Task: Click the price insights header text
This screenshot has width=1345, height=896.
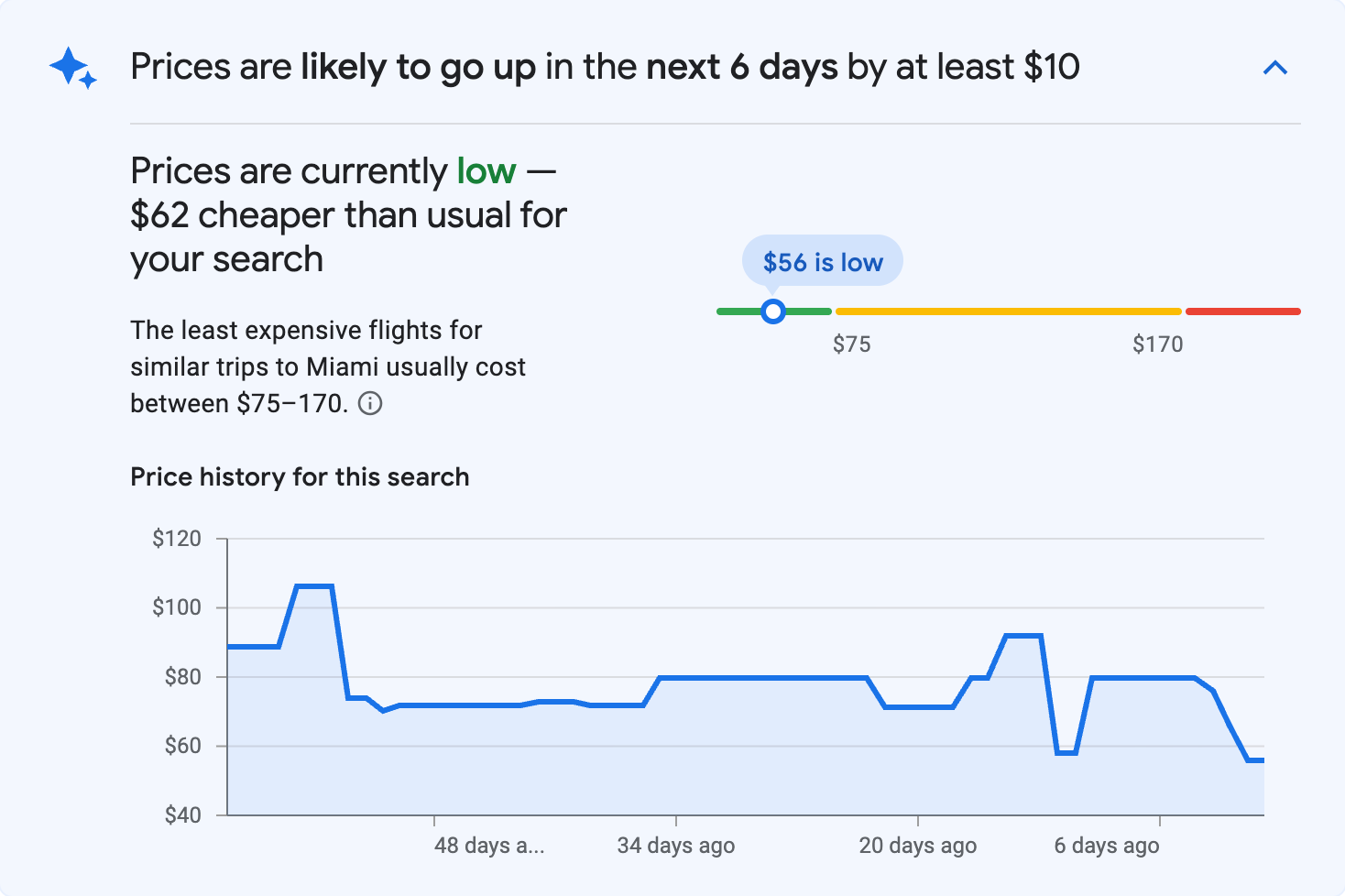Action: click(605, 66)
